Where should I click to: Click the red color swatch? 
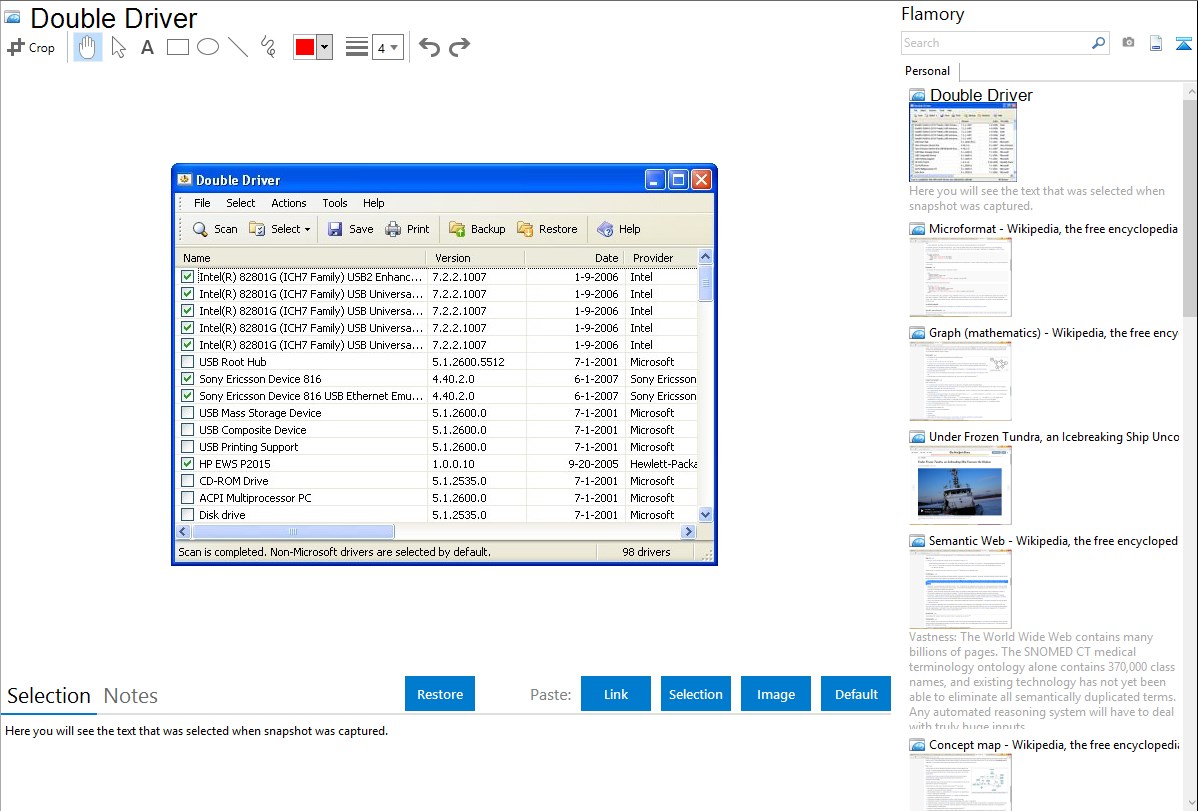(305, 47)
